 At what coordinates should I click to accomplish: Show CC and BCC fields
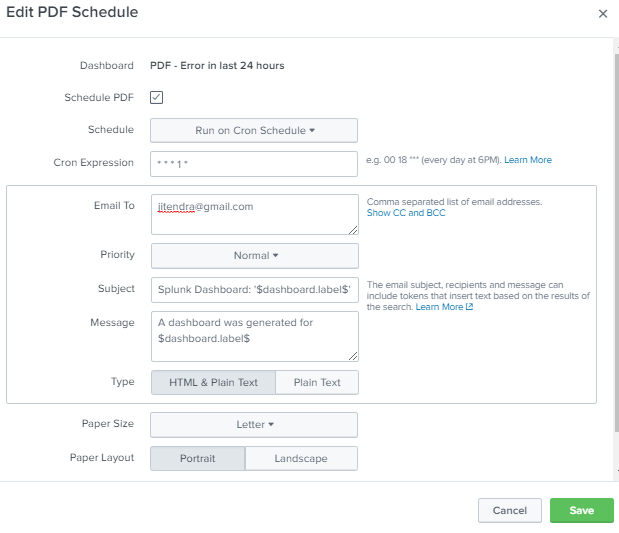406,213
